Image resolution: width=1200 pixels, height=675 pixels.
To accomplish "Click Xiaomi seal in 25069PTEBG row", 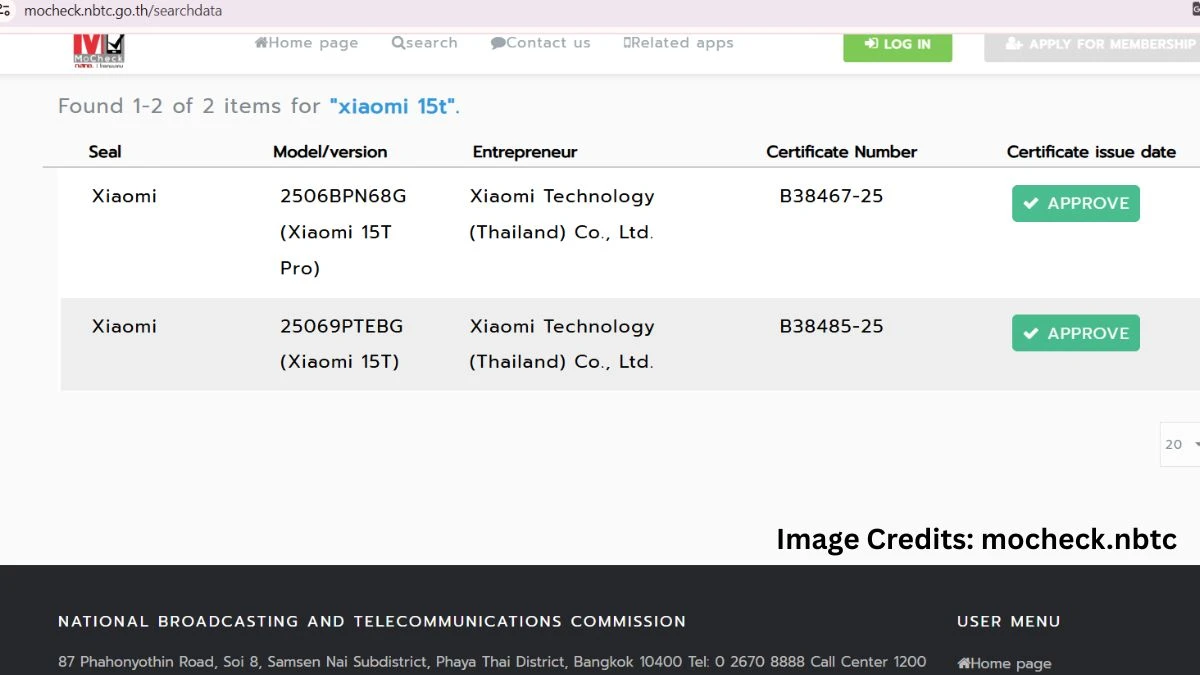I will [124, 326].
